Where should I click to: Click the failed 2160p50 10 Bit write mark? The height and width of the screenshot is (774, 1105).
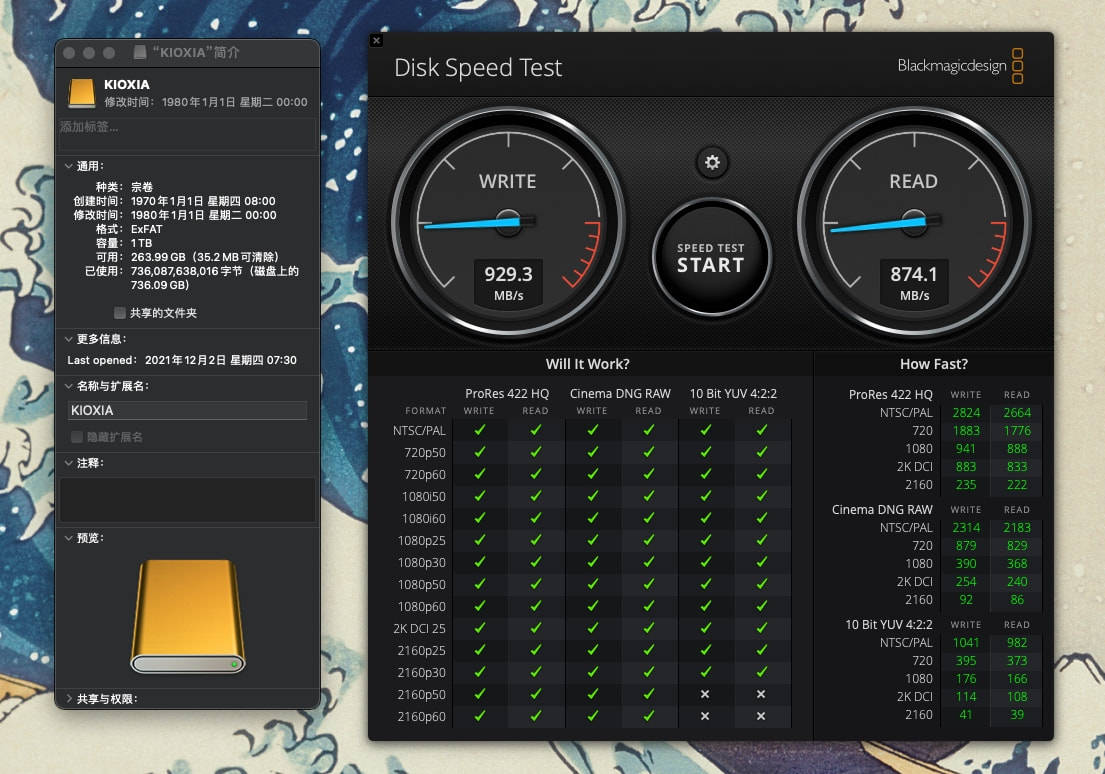pyautogui.click(x=705, y=694)
